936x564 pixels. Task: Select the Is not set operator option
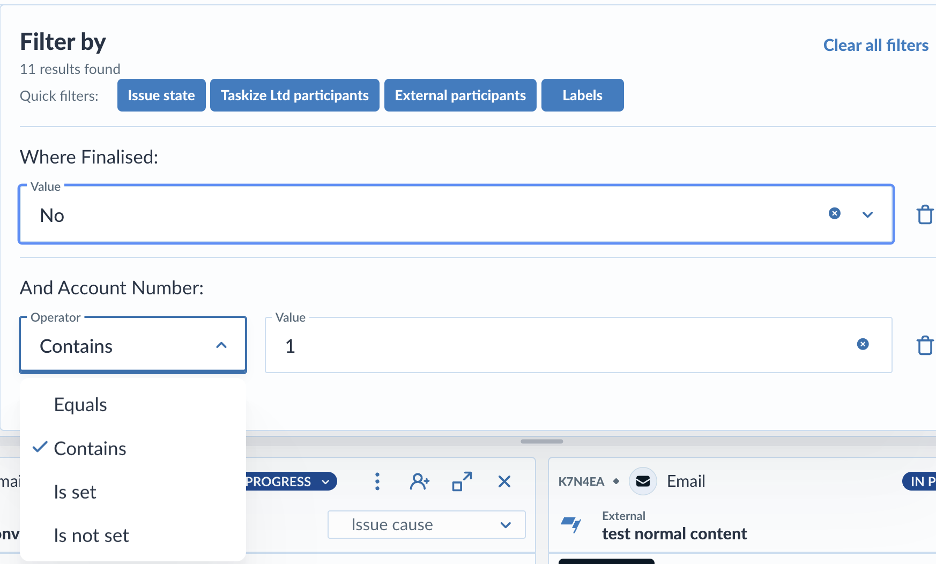pyautogui.click(x=133, y=535)
